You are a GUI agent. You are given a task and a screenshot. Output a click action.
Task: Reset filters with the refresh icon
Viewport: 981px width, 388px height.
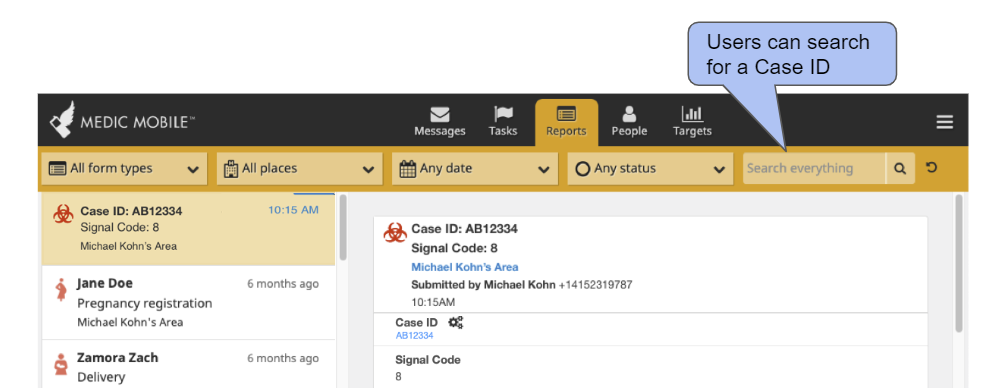[x=932, y=168]
